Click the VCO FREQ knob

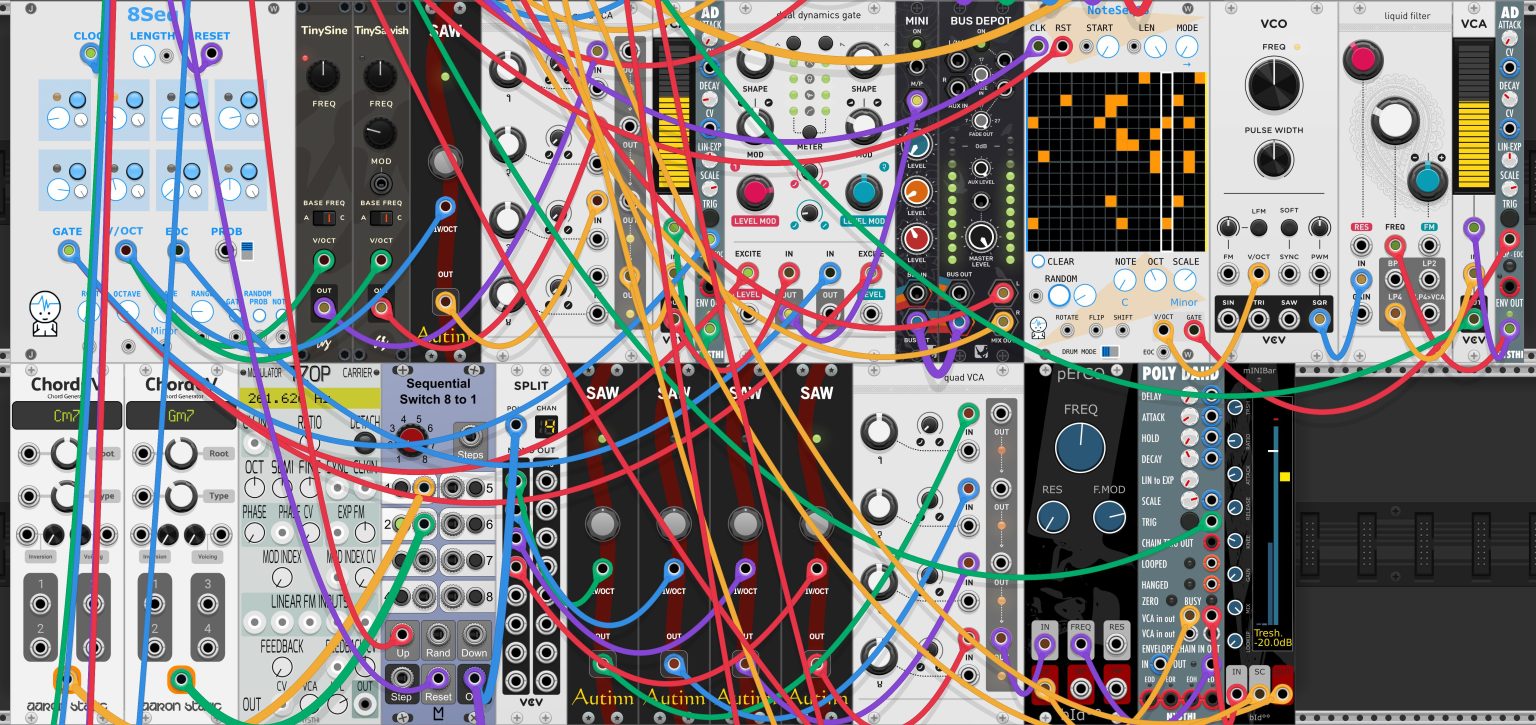[x=1273, y=84]
